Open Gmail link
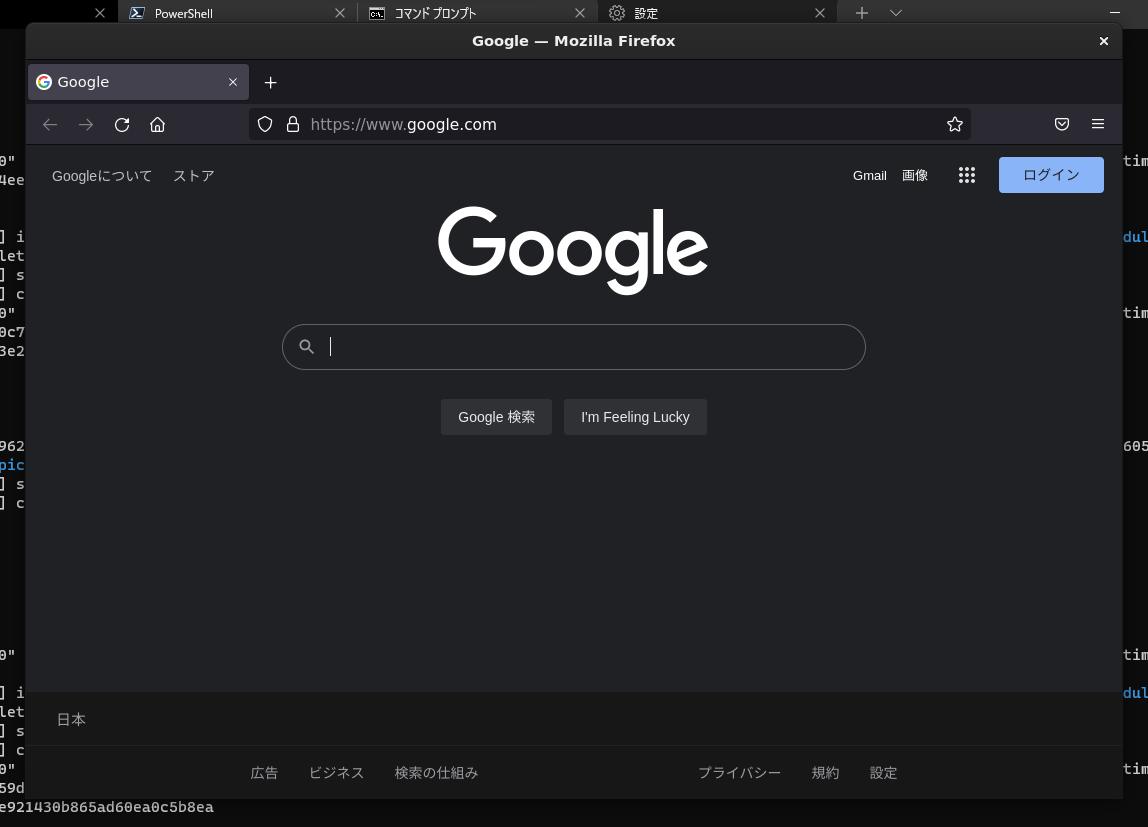1148x827 pixels. (x=869, y=176)
